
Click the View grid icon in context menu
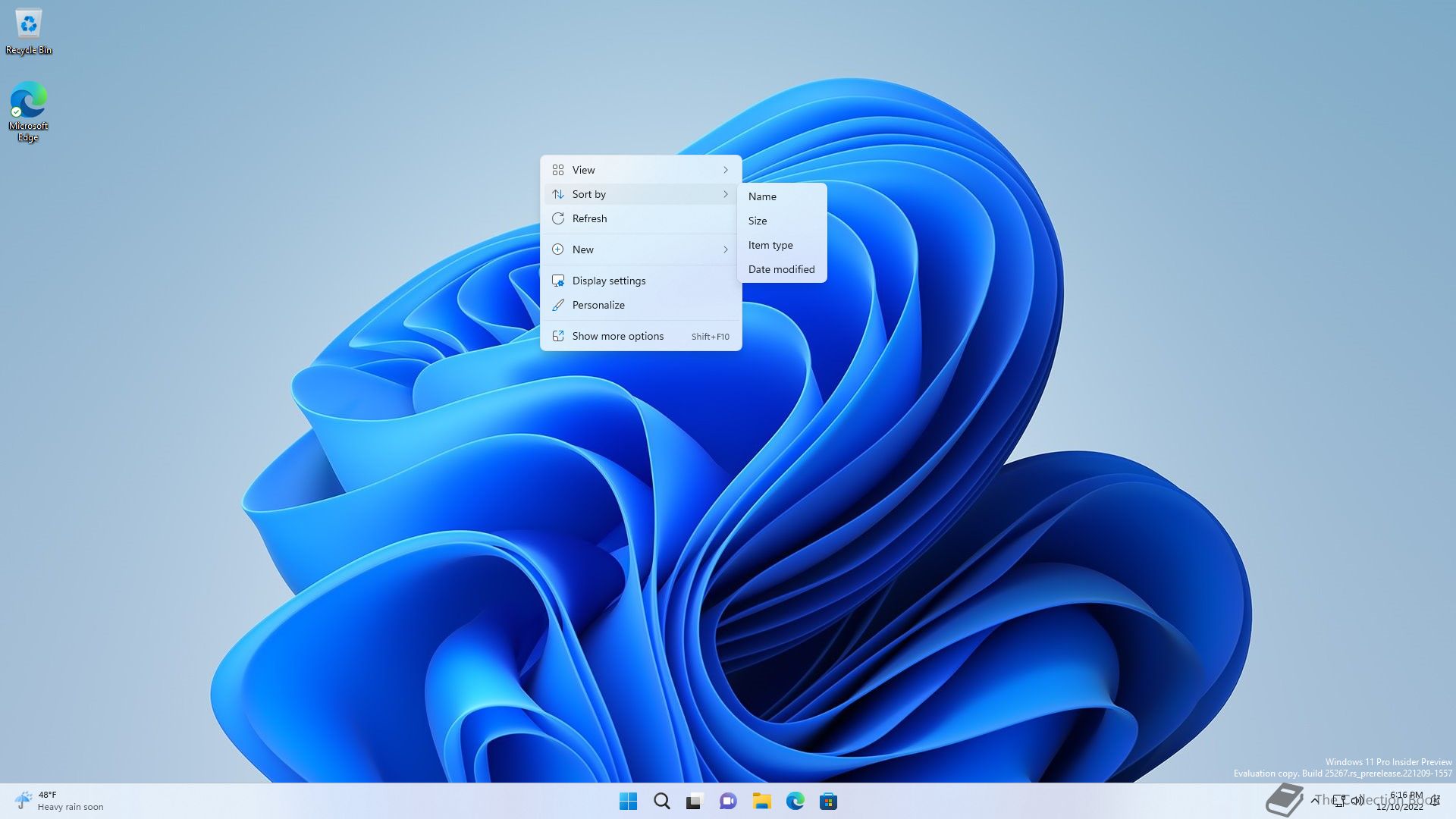558,170
